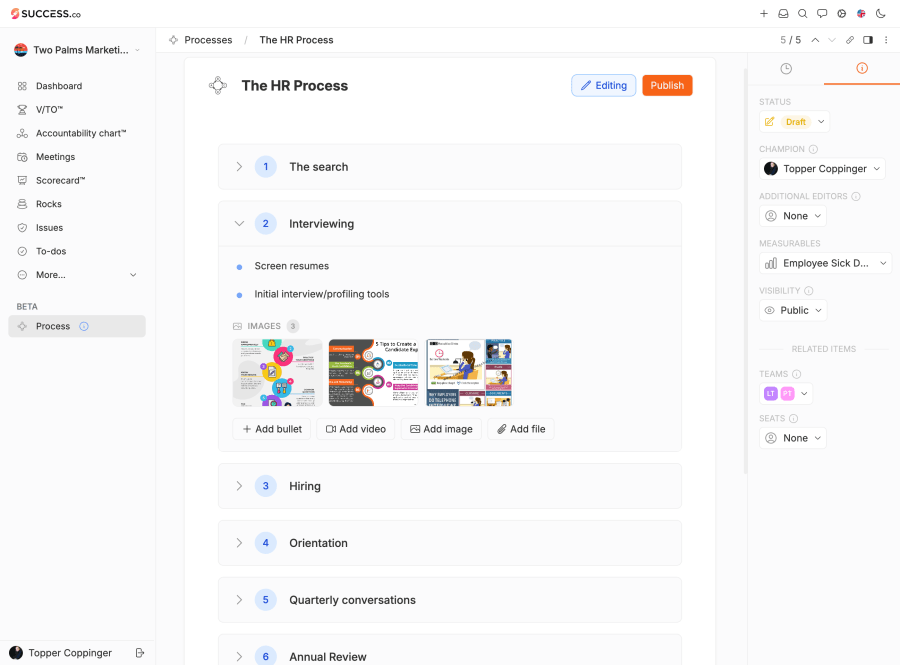Viewport: 900px width, 665px height.
Task: Select the 'Screen resumes' bullet text
Action: point(292,266)
